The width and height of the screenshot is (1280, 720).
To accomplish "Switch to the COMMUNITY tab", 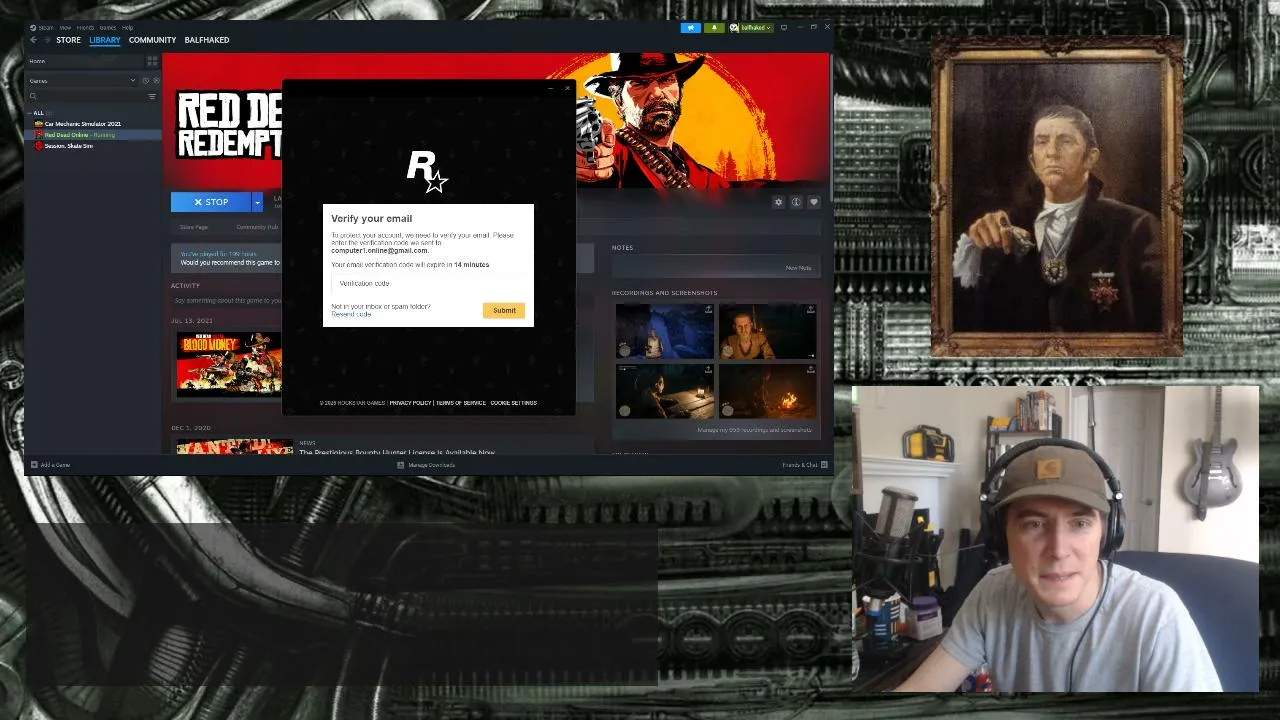I will pos(152,40).
